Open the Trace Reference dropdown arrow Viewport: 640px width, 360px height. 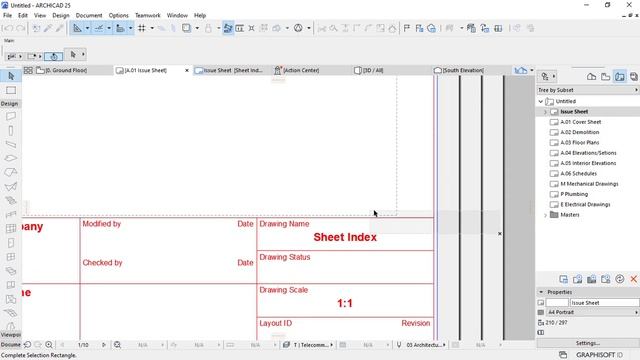pyautogui.click(x=197, y=28)
